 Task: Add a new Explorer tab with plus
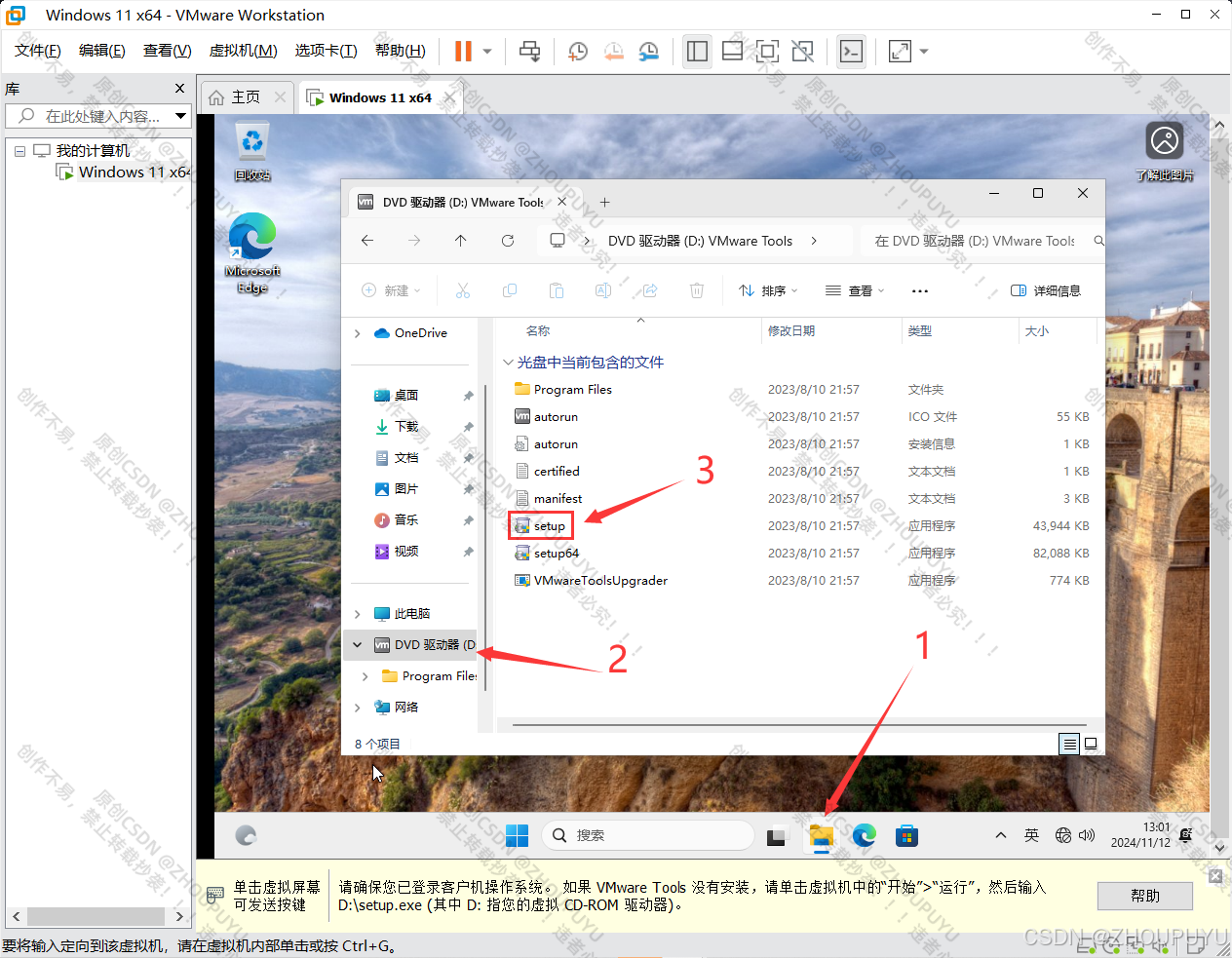(604, 203)
